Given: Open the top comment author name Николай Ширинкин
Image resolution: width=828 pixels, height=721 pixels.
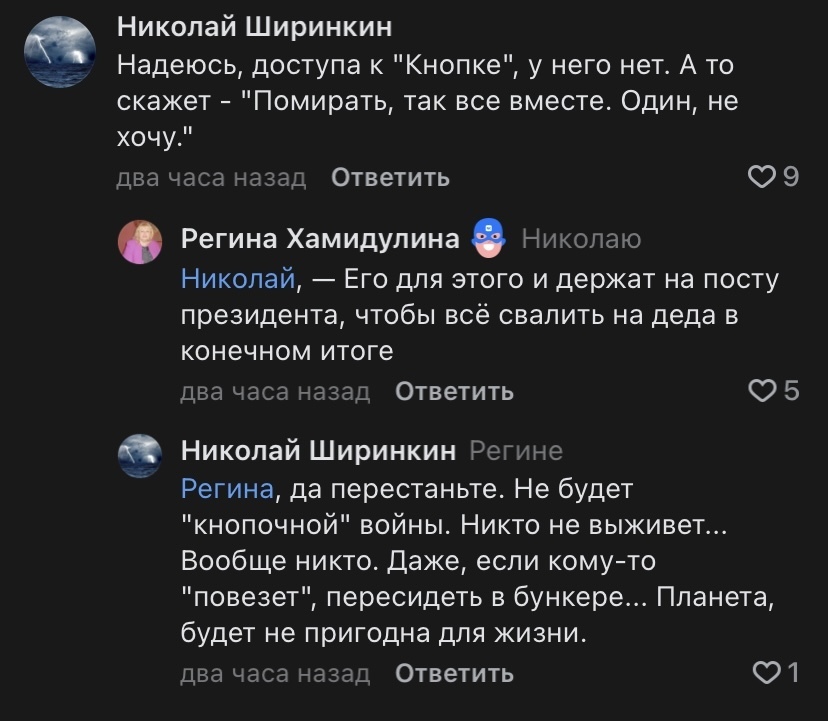Looking at the screenshot, I should tap(255, 25).
